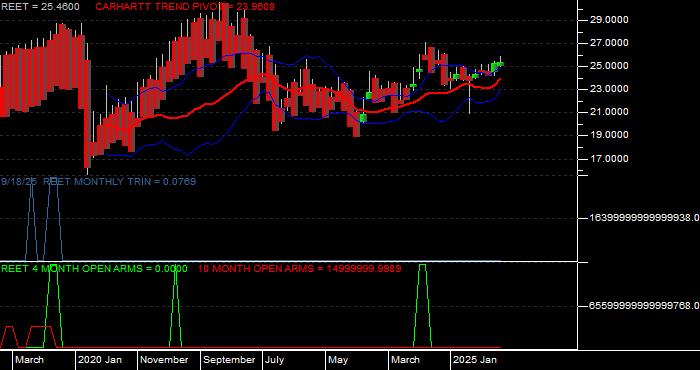Image resolution: width=700 pixels, height=370 pixels.
Task: Click the November time axis label
Action: (165, 360)
